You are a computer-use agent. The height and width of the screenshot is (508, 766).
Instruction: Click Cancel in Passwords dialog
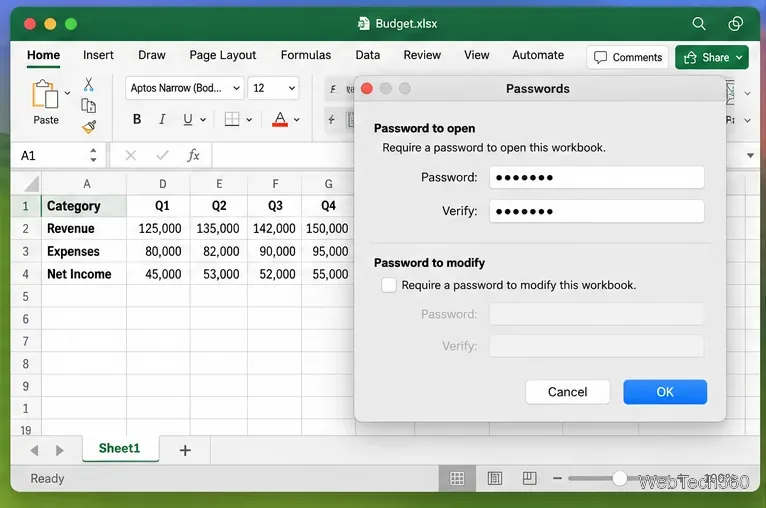(x=568, y=392)
